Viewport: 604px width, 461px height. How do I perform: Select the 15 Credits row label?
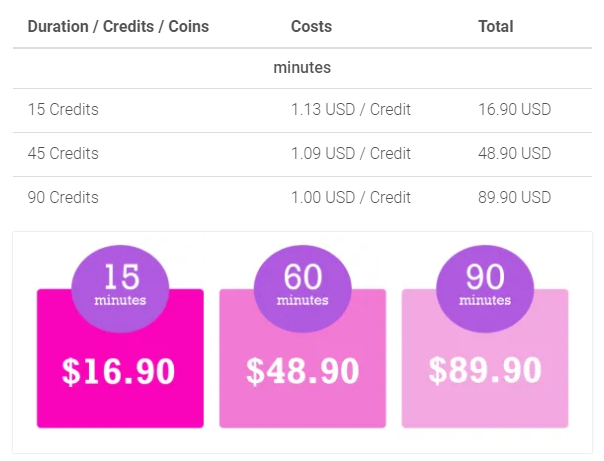pyautogui.click(x=63, y=109)
